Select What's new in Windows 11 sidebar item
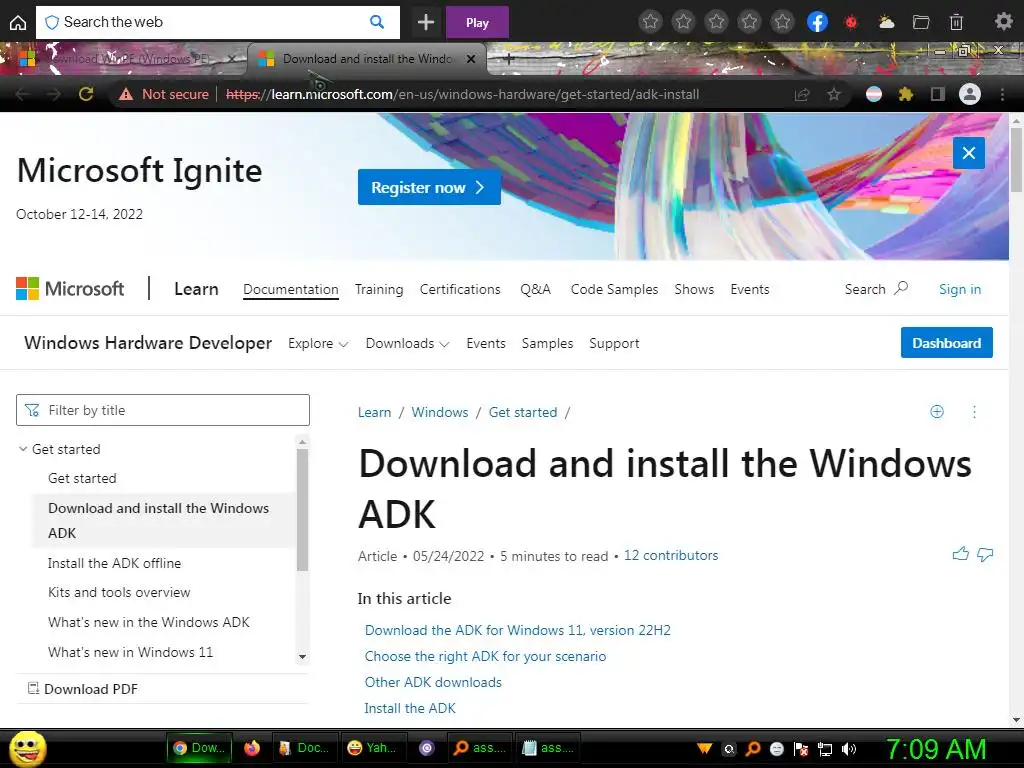 pyautogui.click(x=131, y=652)
